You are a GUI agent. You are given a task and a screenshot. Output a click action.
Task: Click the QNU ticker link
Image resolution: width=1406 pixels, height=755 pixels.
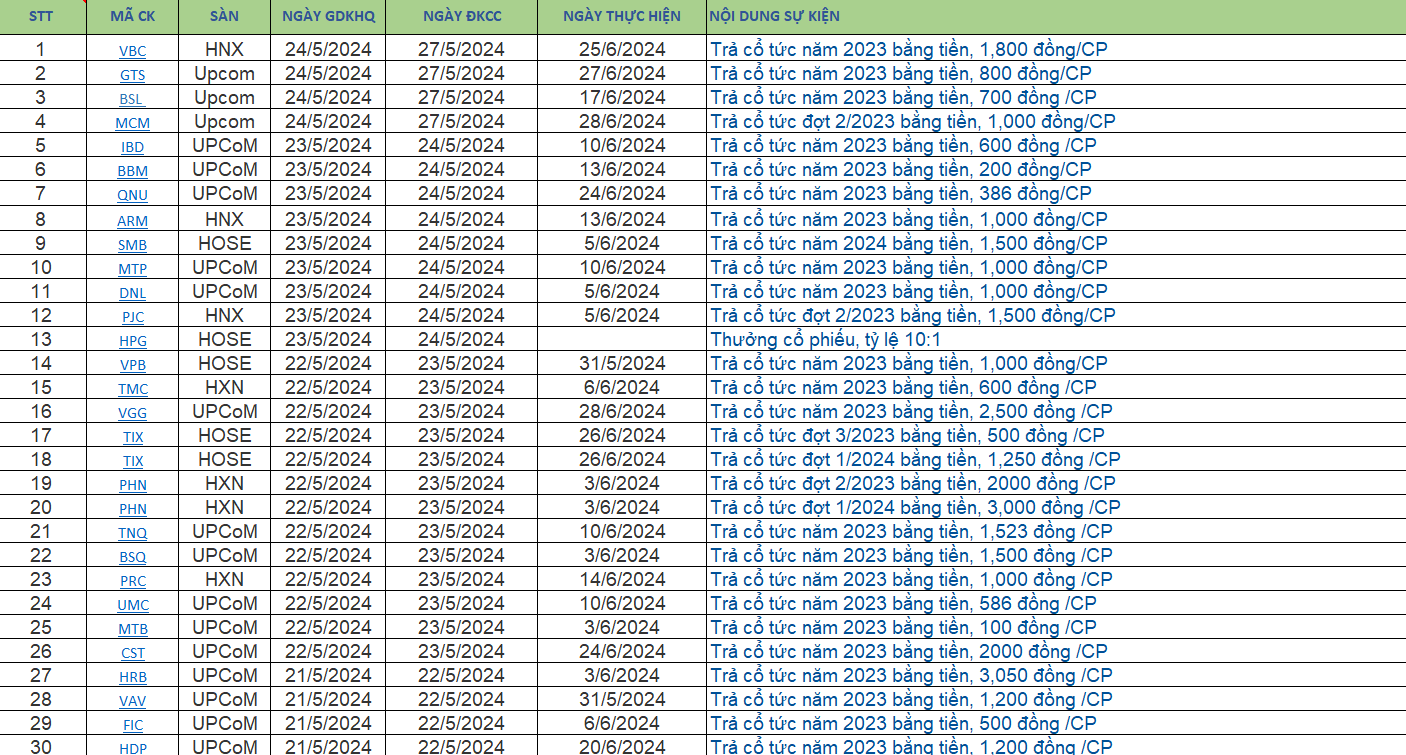coord(132,195)
